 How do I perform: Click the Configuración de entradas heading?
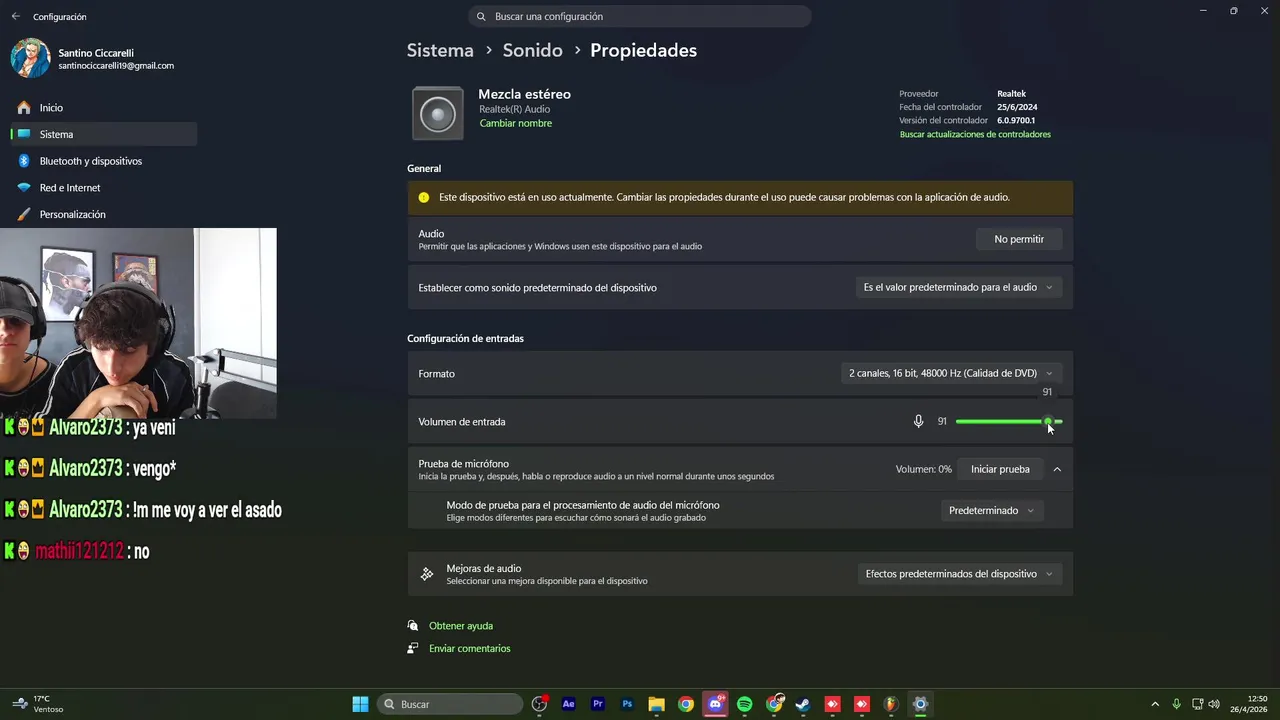[x=465, y=338]
